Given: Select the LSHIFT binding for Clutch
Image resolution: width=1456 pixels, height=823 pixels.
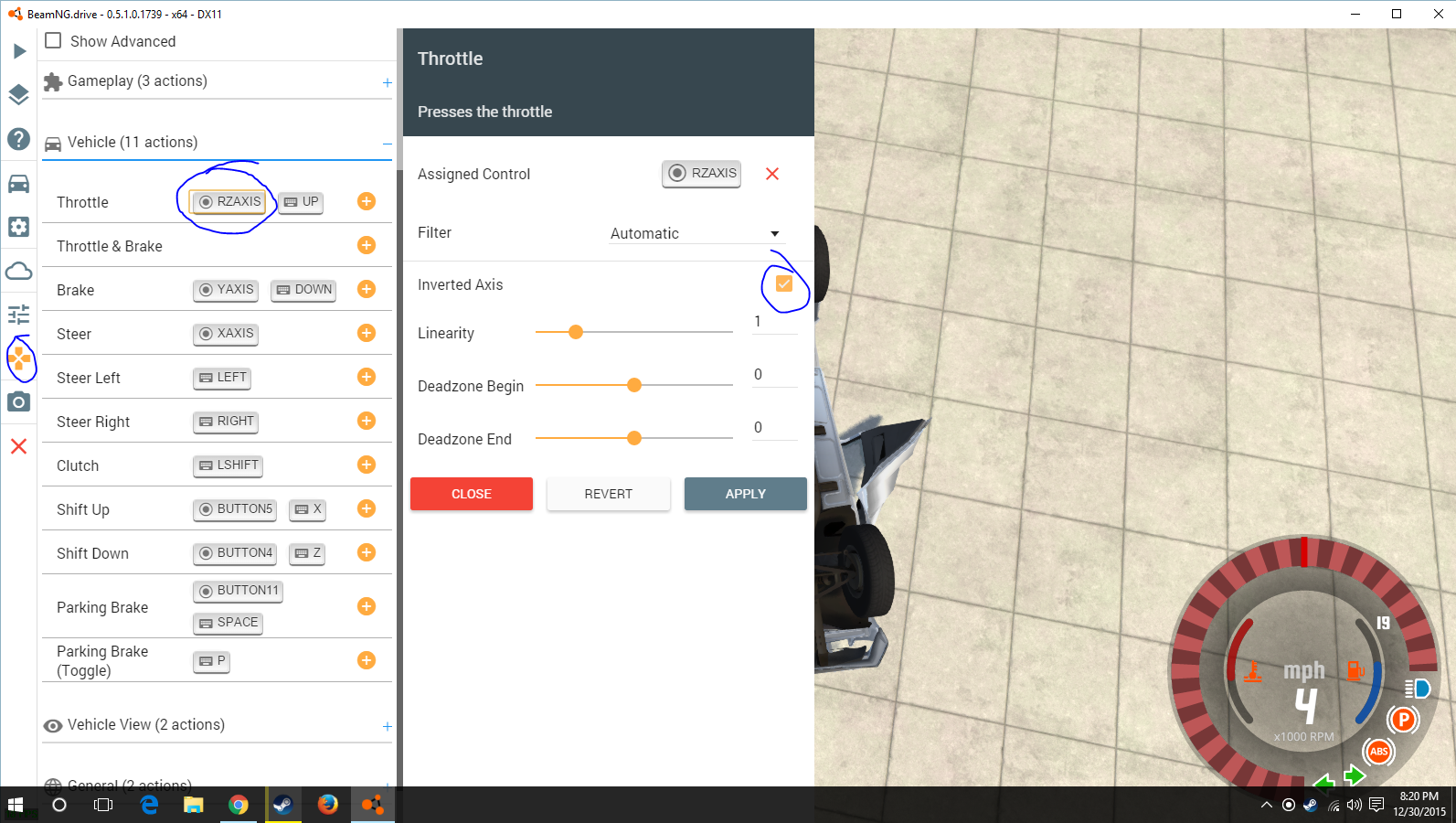Looking at the screenshot, I should tap(228, 465).
